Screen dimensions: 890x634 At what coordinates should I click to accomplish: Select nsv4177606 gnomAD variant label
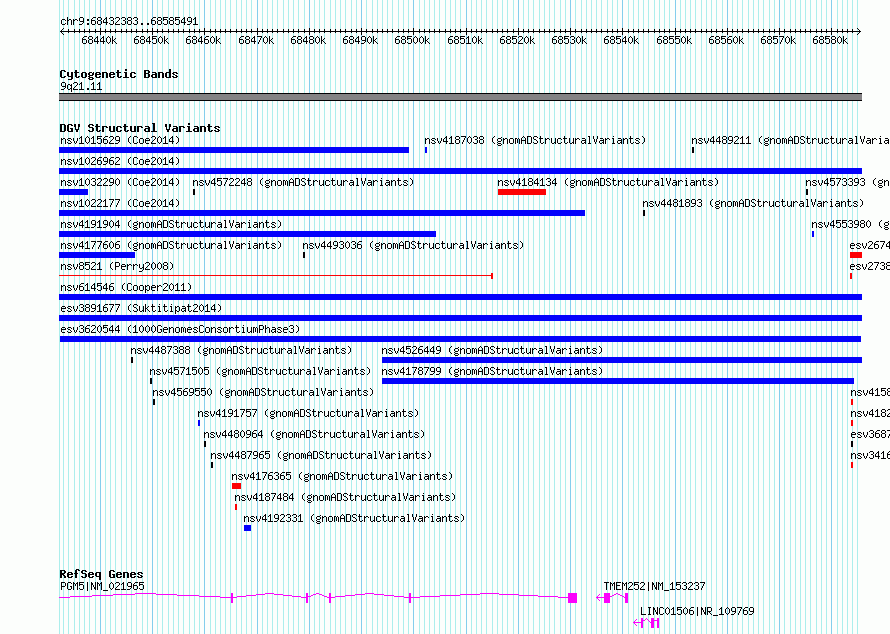click(x=171, y=245)
